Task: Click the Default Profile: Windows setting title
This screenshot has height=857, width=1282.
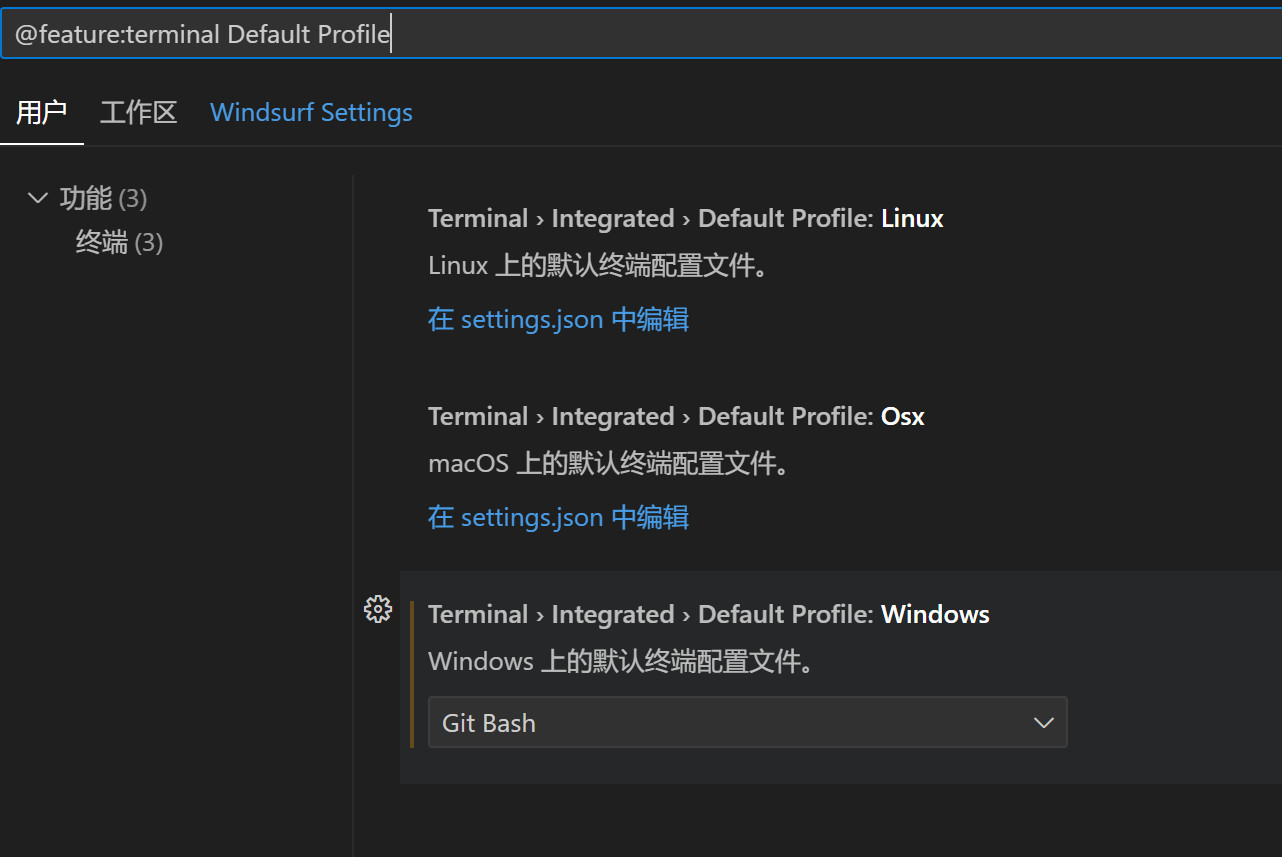Action: (x=708, y=614)
